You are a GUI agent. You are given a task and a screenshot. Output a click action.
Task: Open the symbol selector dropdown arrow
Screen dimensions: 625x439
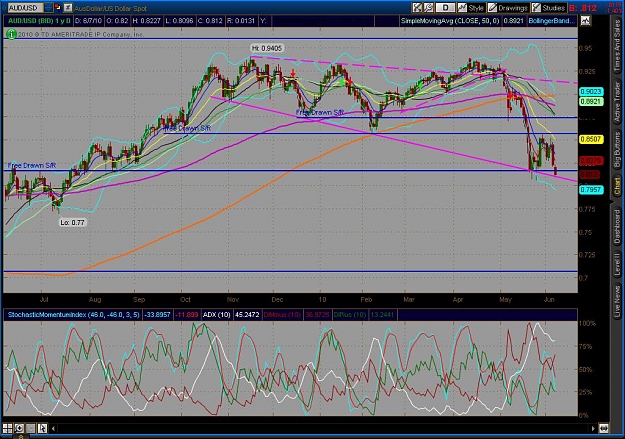[48, 8]
